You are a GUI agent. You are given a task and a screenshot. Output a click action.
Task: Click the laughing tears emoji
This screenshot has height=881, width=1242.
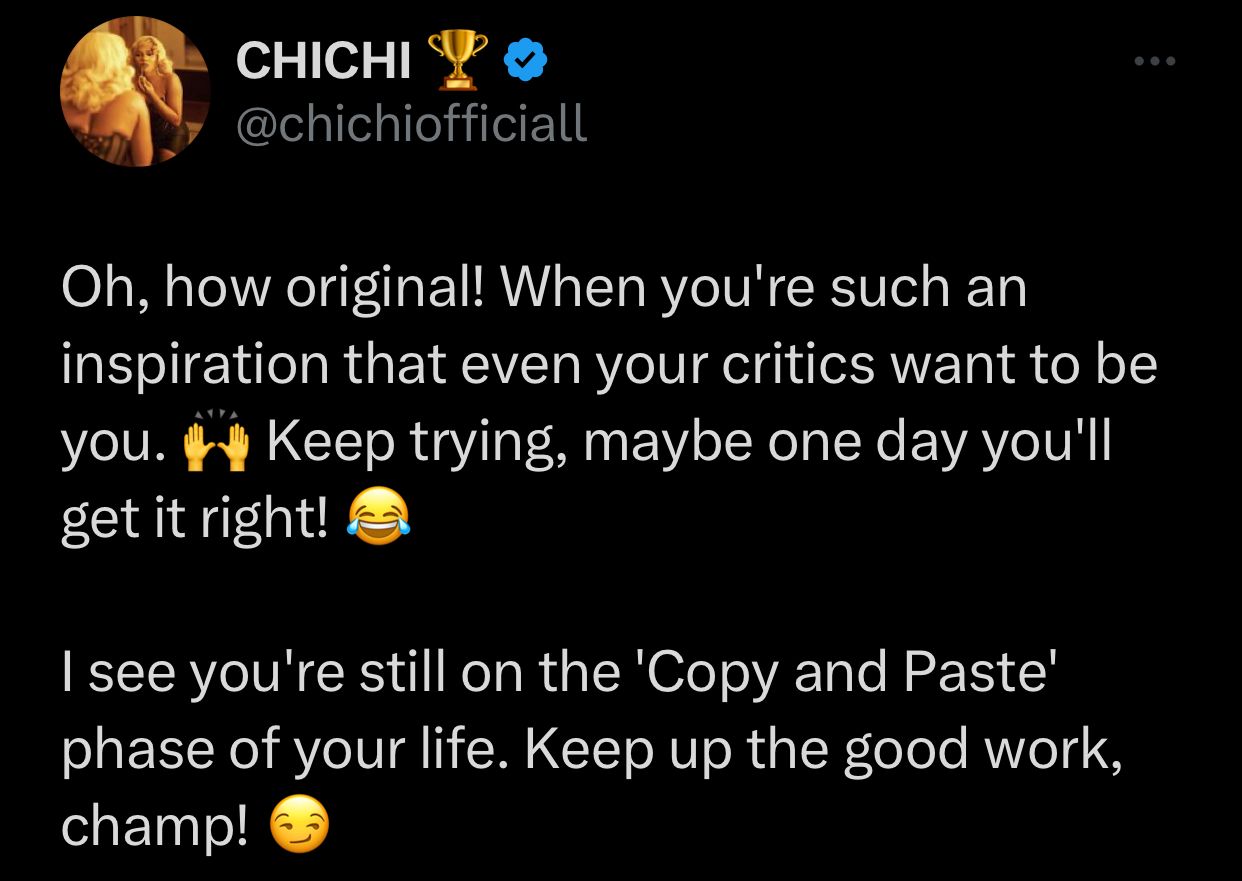pos(377,522)
